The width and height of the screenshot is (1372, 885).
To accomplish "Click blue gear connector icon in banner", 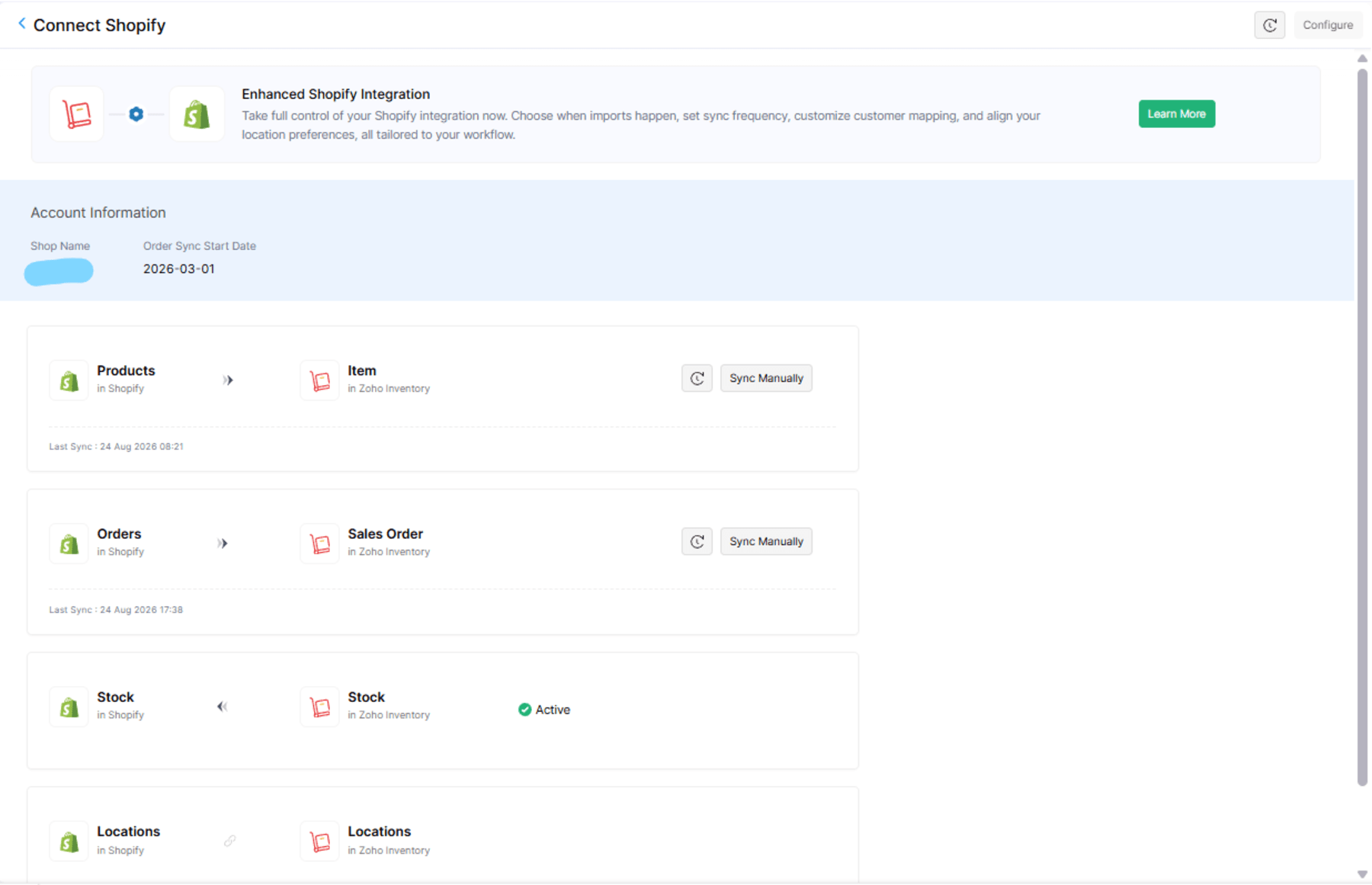I will (x=136, y=114).
